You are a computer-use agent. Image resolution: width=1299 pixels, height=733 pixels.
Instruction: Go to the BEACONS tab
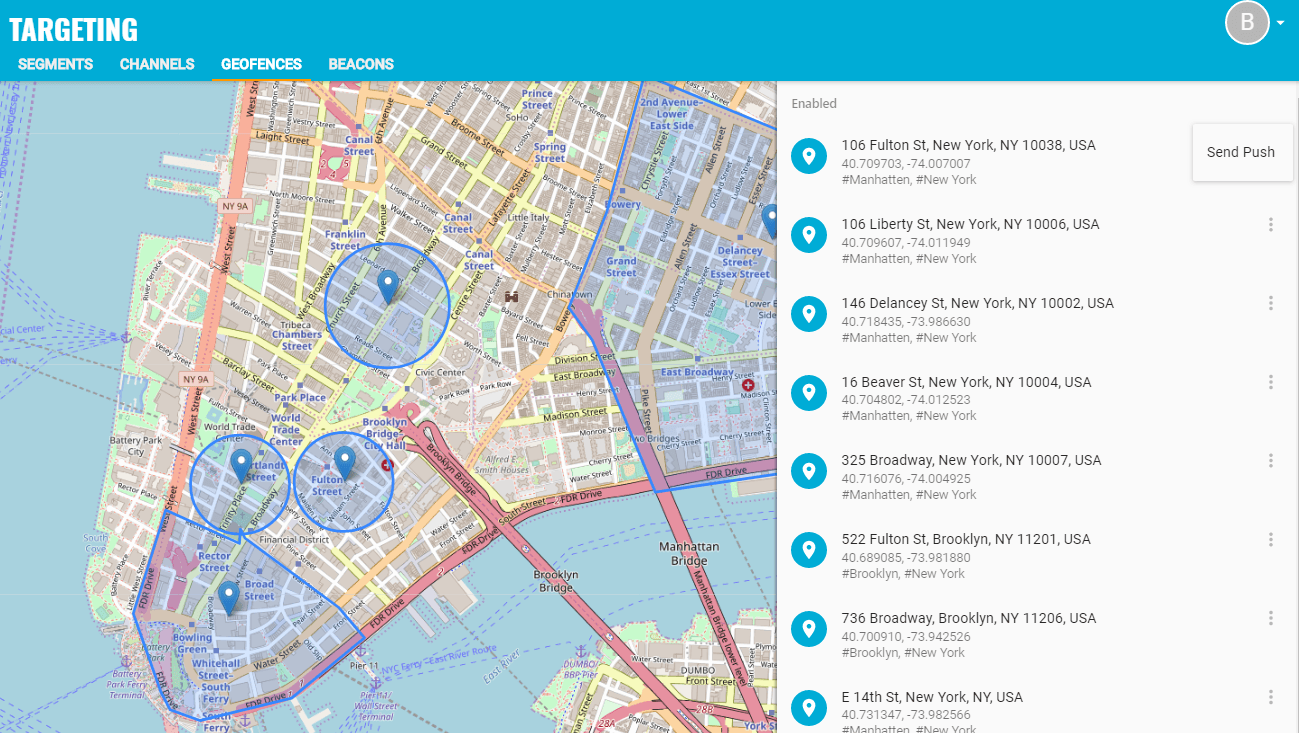361,64
